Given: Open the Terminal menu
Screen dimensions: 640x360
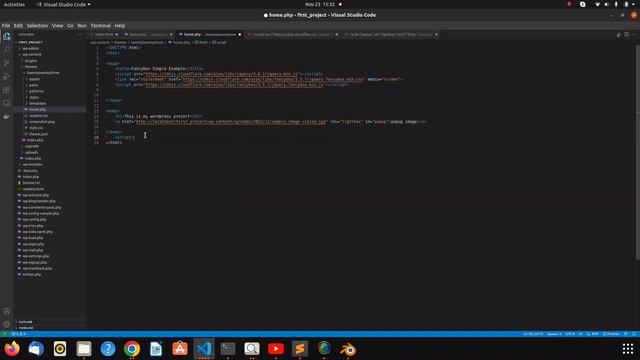Looking at the screenshot, I should (100, 26).
